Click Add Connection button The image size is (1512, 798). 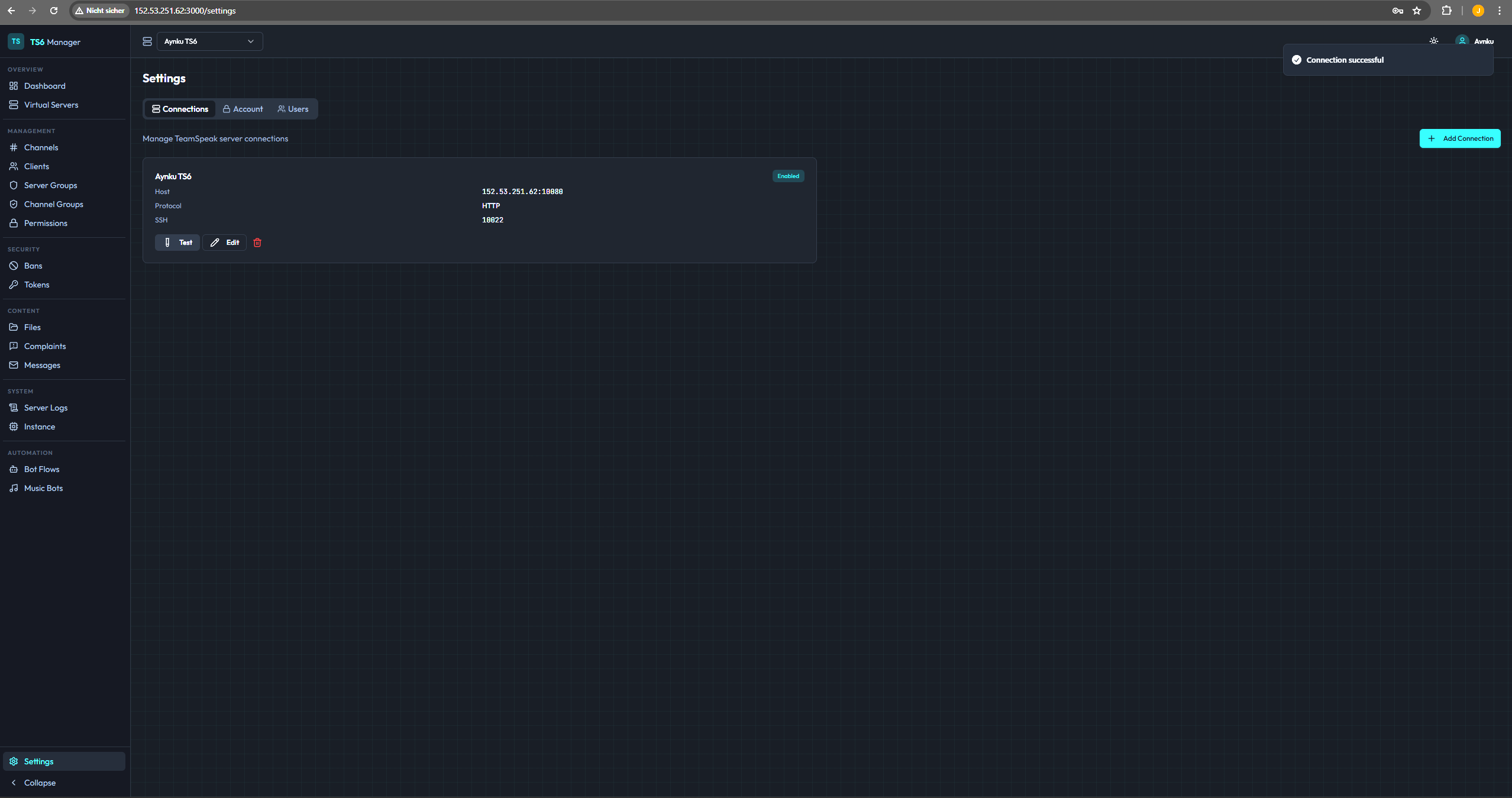(x=1459, y=138)
